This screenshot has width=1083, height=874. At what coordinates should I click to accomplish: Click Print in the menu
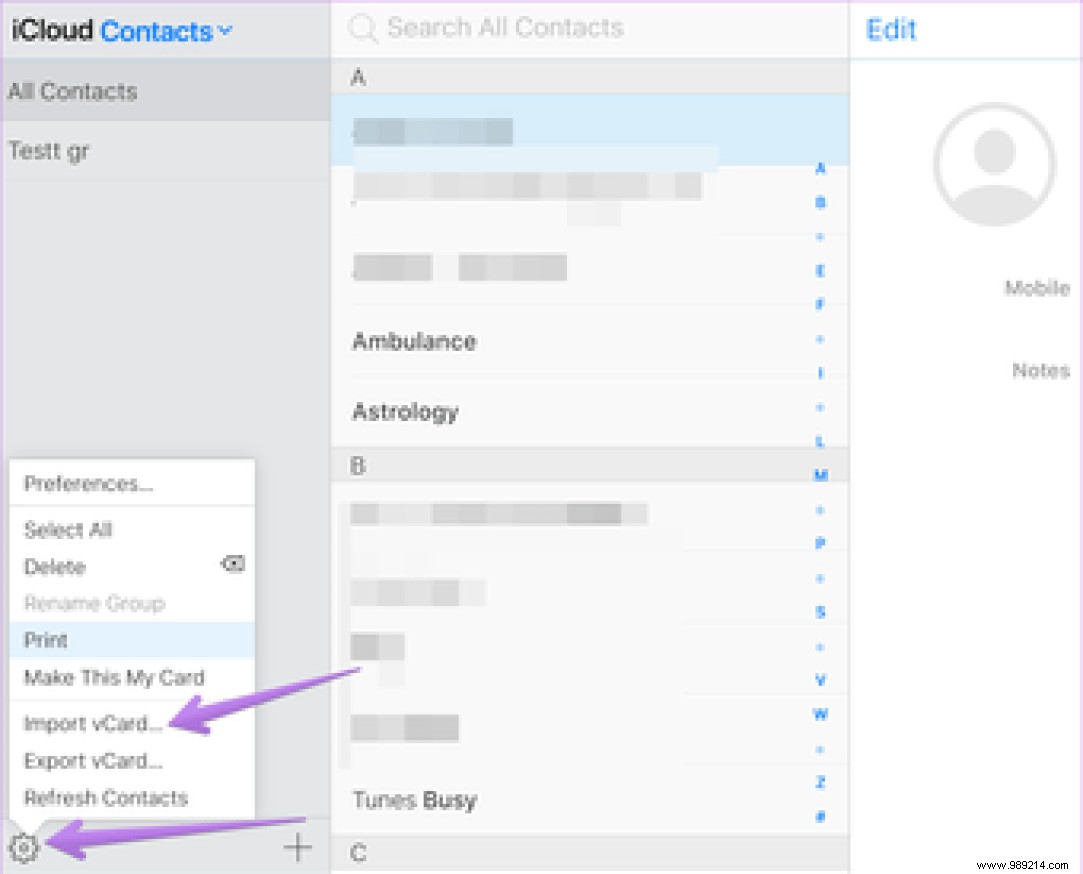pyautogui.click(x=45, y=640)
